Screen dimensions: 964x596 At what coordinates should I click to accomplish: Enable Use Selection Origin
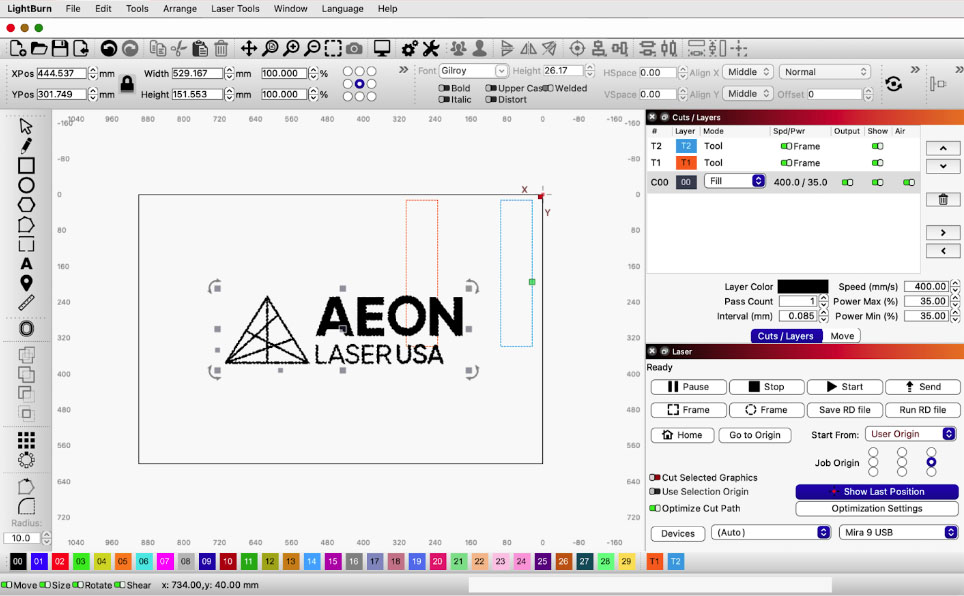coord(655,491)
